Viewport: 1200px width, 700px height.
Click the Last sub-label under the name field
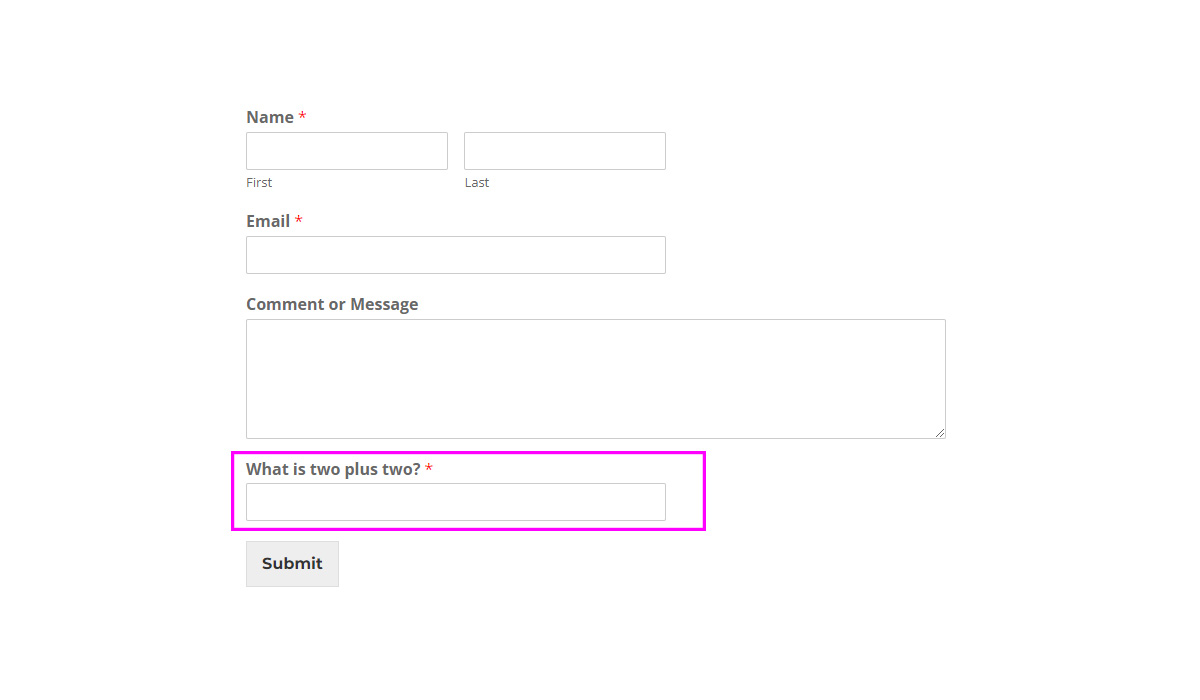tap(477, 183)
